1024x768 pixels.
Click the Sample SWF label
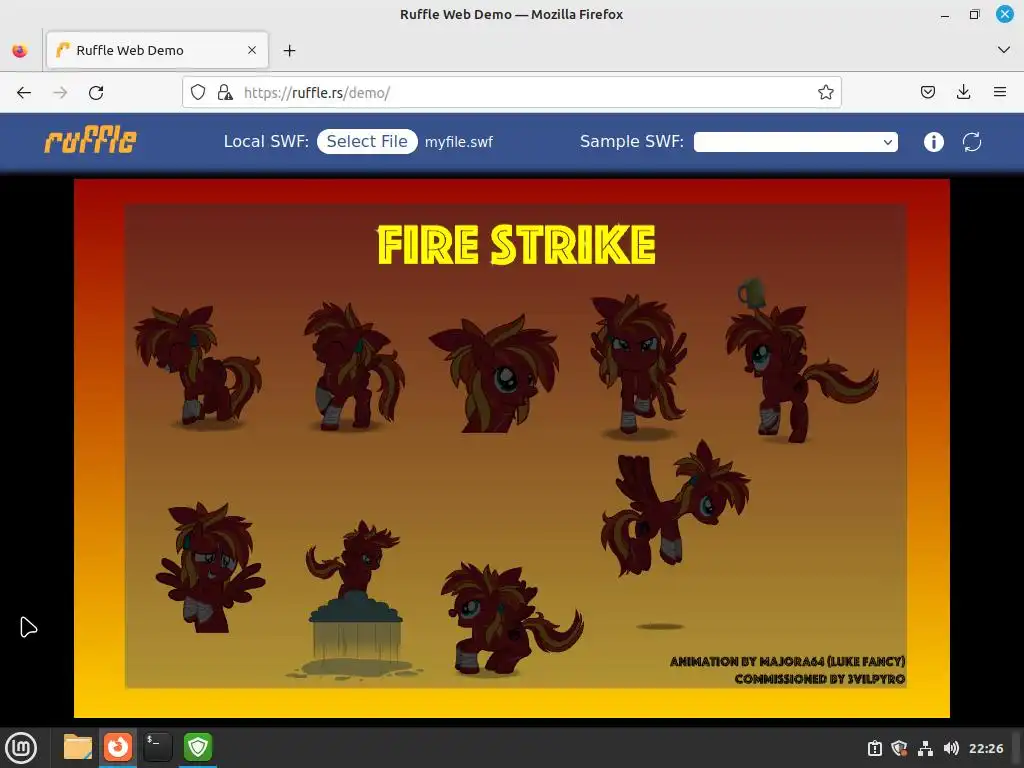tap(632, 142)
